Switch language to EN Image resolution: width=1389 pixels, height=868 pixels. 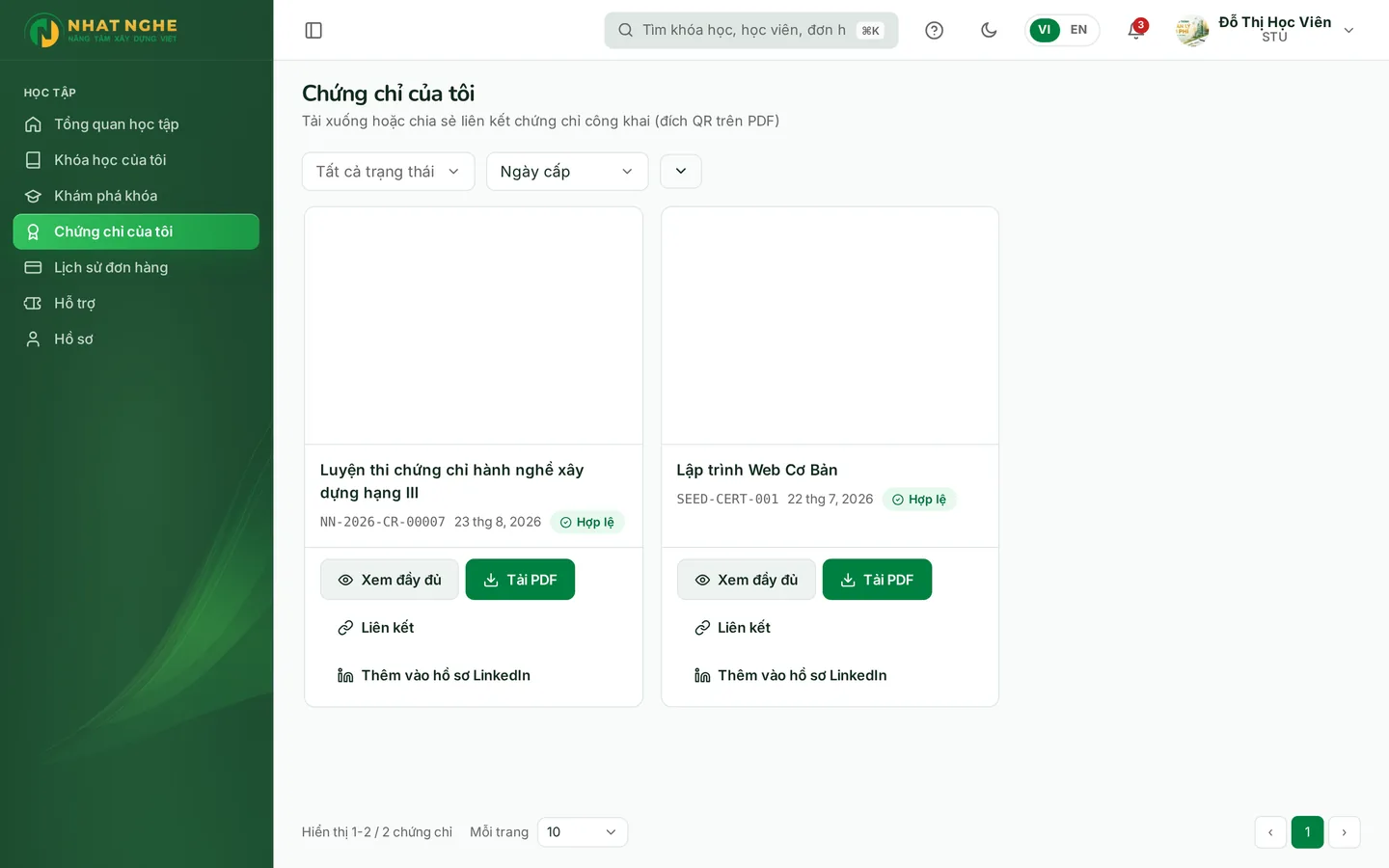tap(1078, 30)
